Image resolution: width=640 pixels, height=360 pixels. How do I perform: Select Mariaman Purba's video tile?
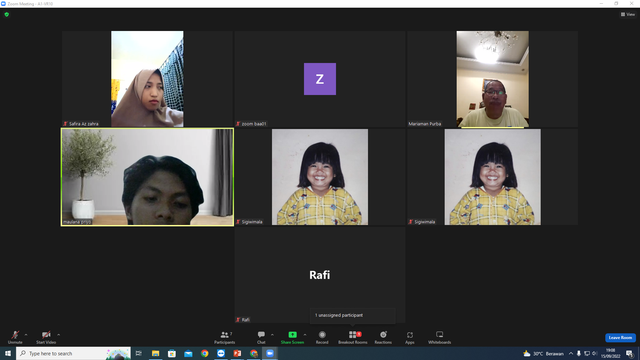tap(493, 79)
